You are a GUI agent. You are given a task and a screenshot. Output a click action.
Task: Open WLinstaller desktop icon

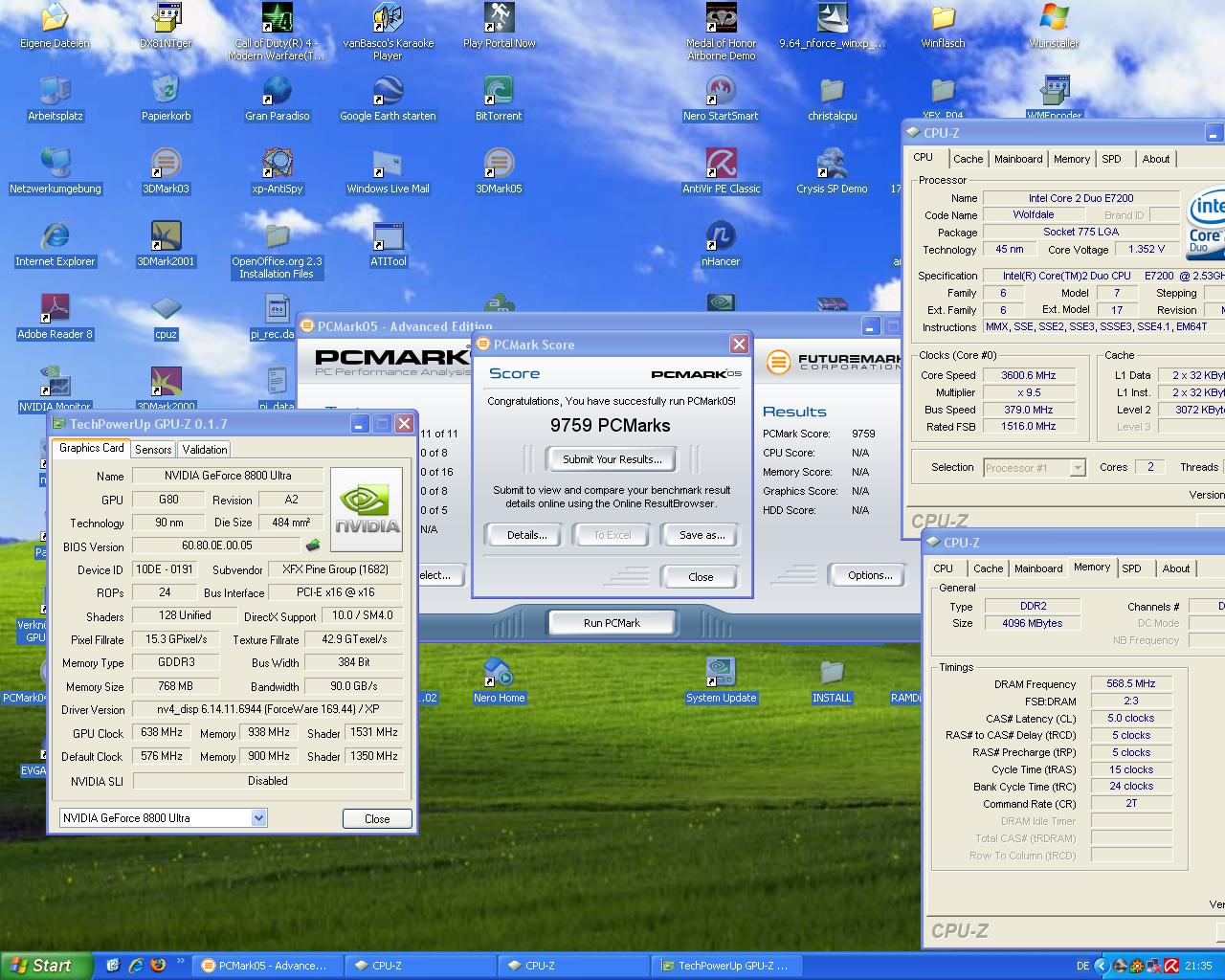[1054, 26]
